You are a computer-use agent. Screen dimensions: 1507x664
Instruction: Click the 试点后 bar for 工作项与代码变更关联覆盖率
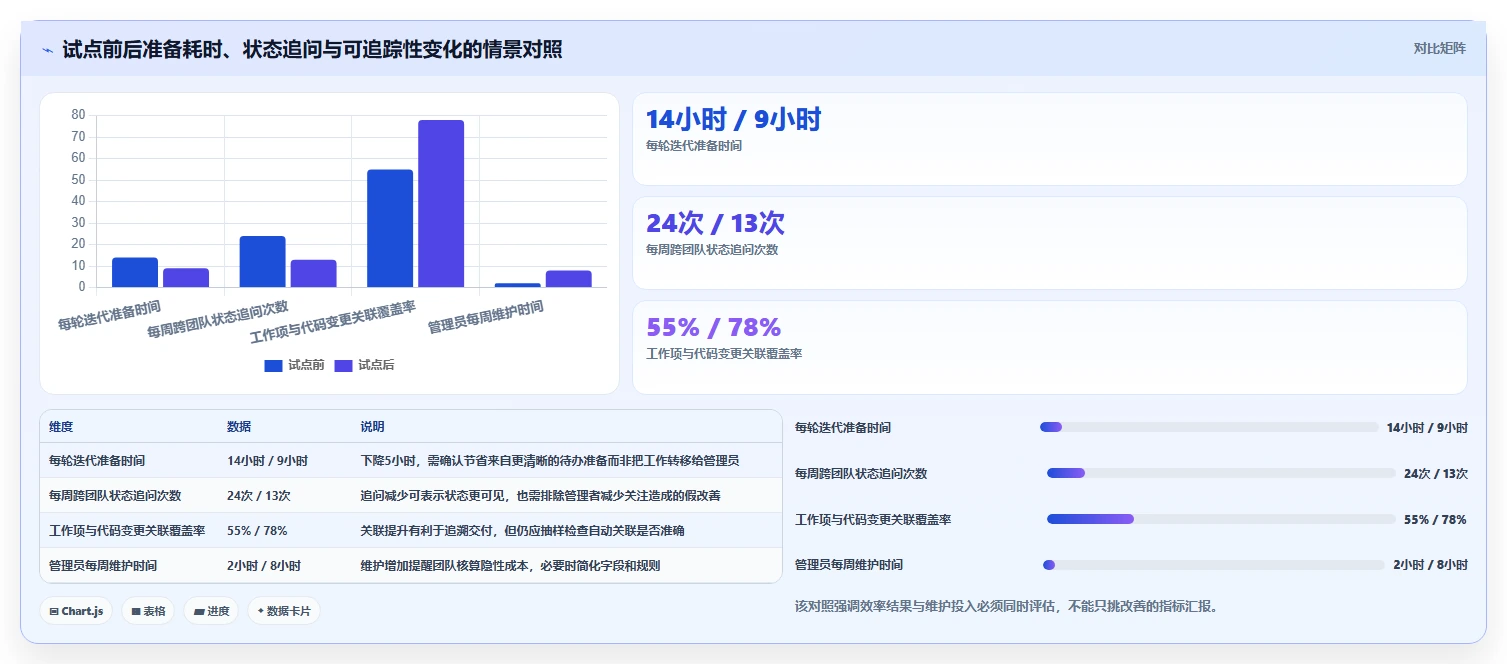(x=441, y=203)
